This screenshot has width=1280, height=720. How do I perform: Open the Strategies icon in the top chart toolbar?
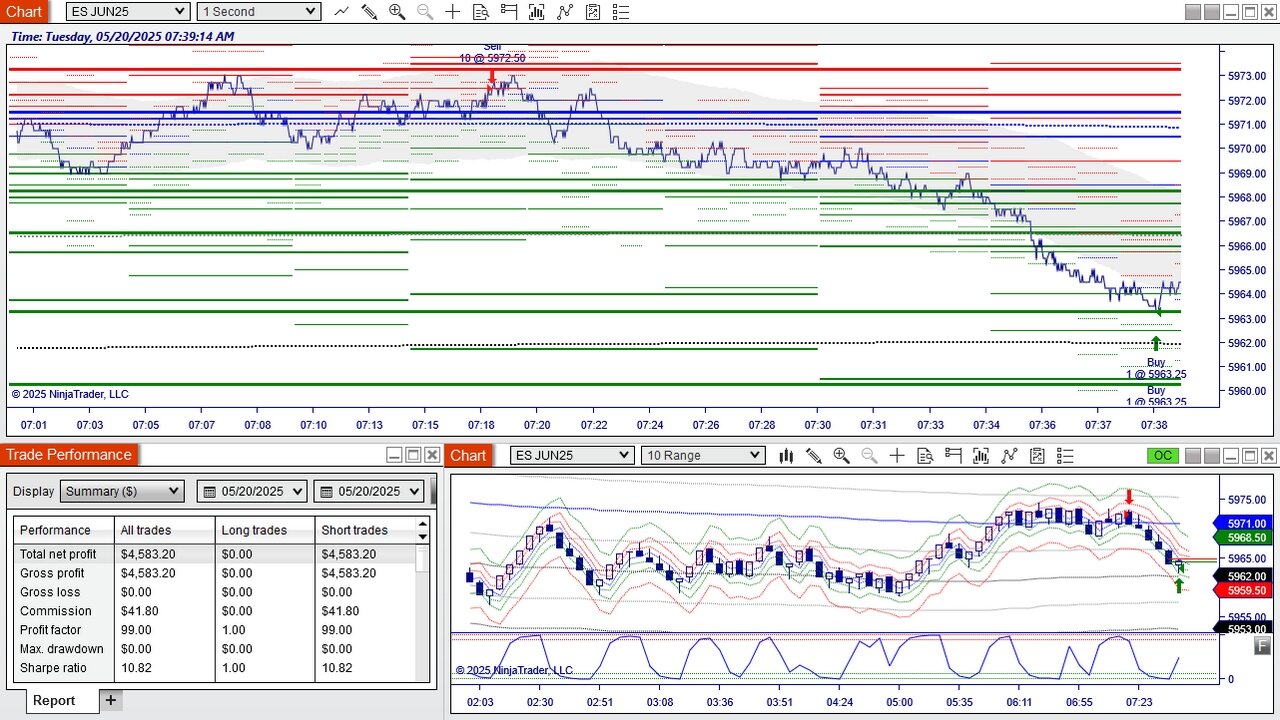tap(593, 12)
